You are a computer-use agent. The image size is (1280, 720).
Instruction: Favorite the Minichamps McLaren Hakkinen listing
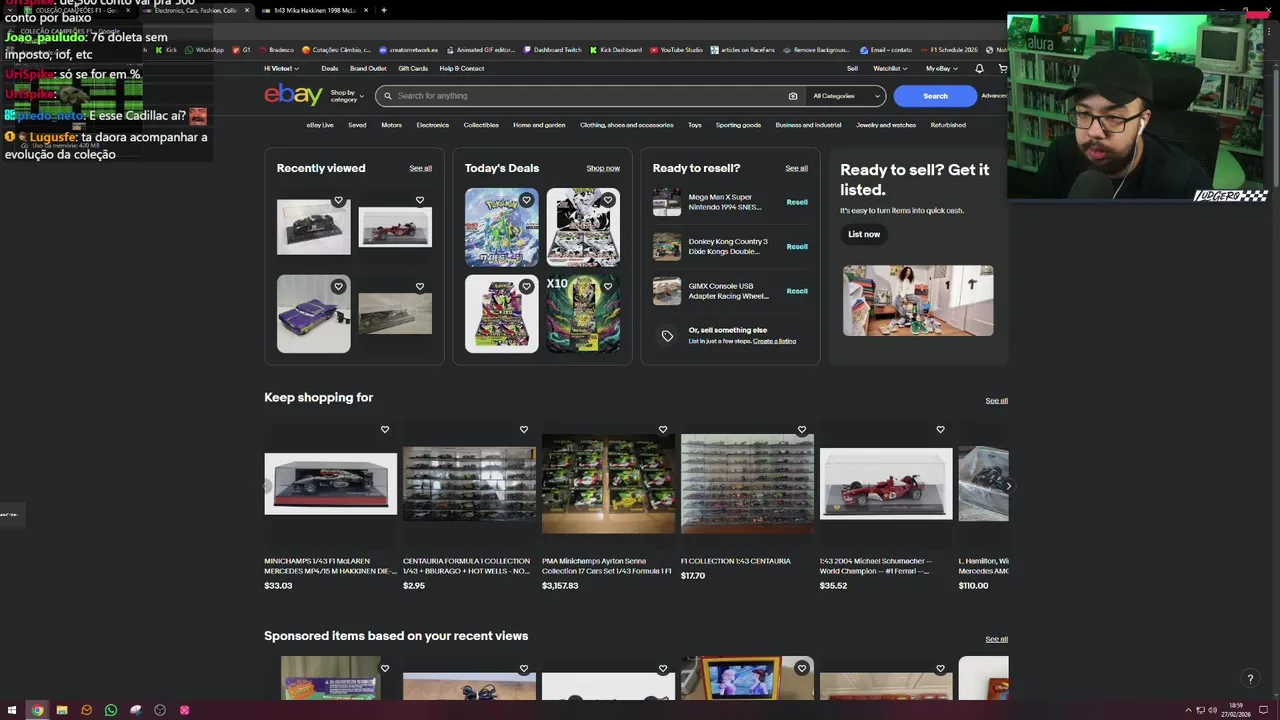[384, 430]
